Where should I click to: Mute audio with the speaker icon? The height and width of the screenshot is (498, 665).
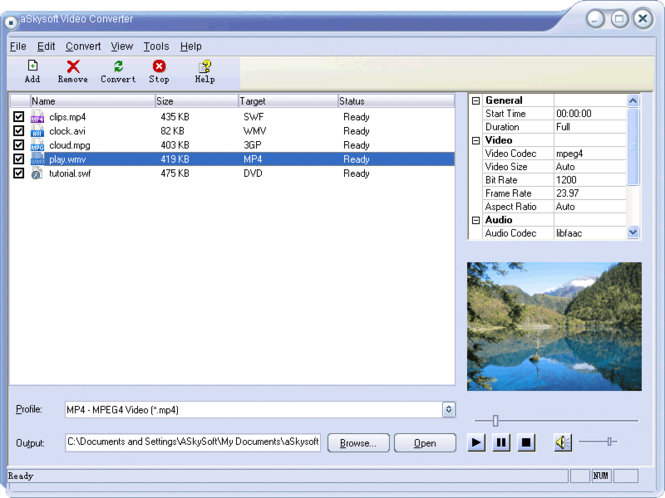click(x=563, y=443)
